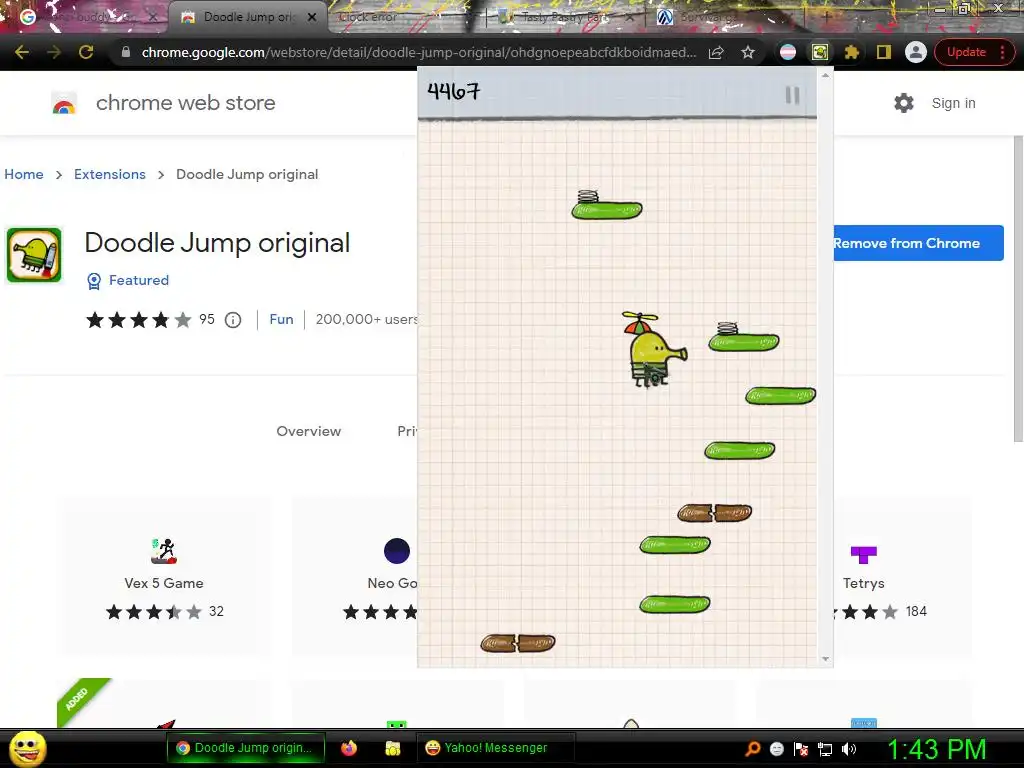Viewport: 1024px width, 768px height.
Task: Click the security flag tray icon
Action: pyautogui.click(x=801, y=750)
